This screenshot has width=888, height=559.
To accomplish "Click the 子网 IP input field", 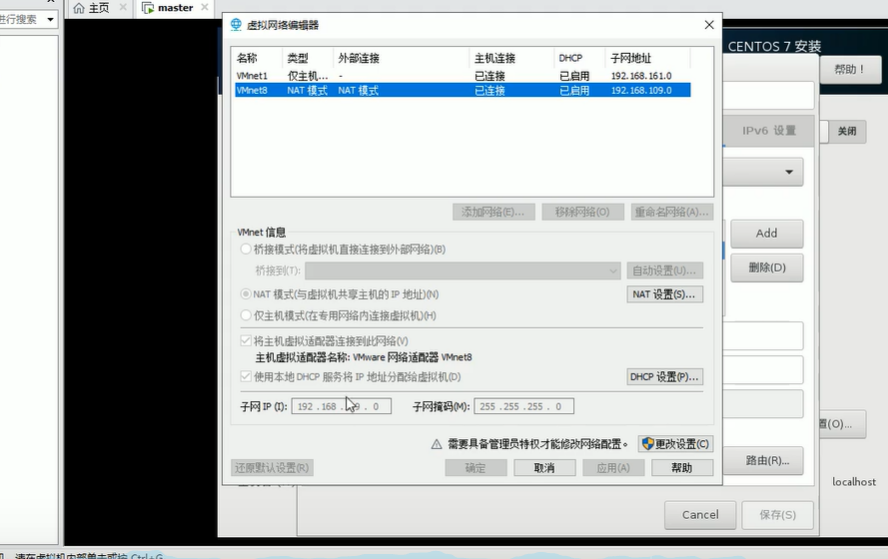I will tap(341, 406).
